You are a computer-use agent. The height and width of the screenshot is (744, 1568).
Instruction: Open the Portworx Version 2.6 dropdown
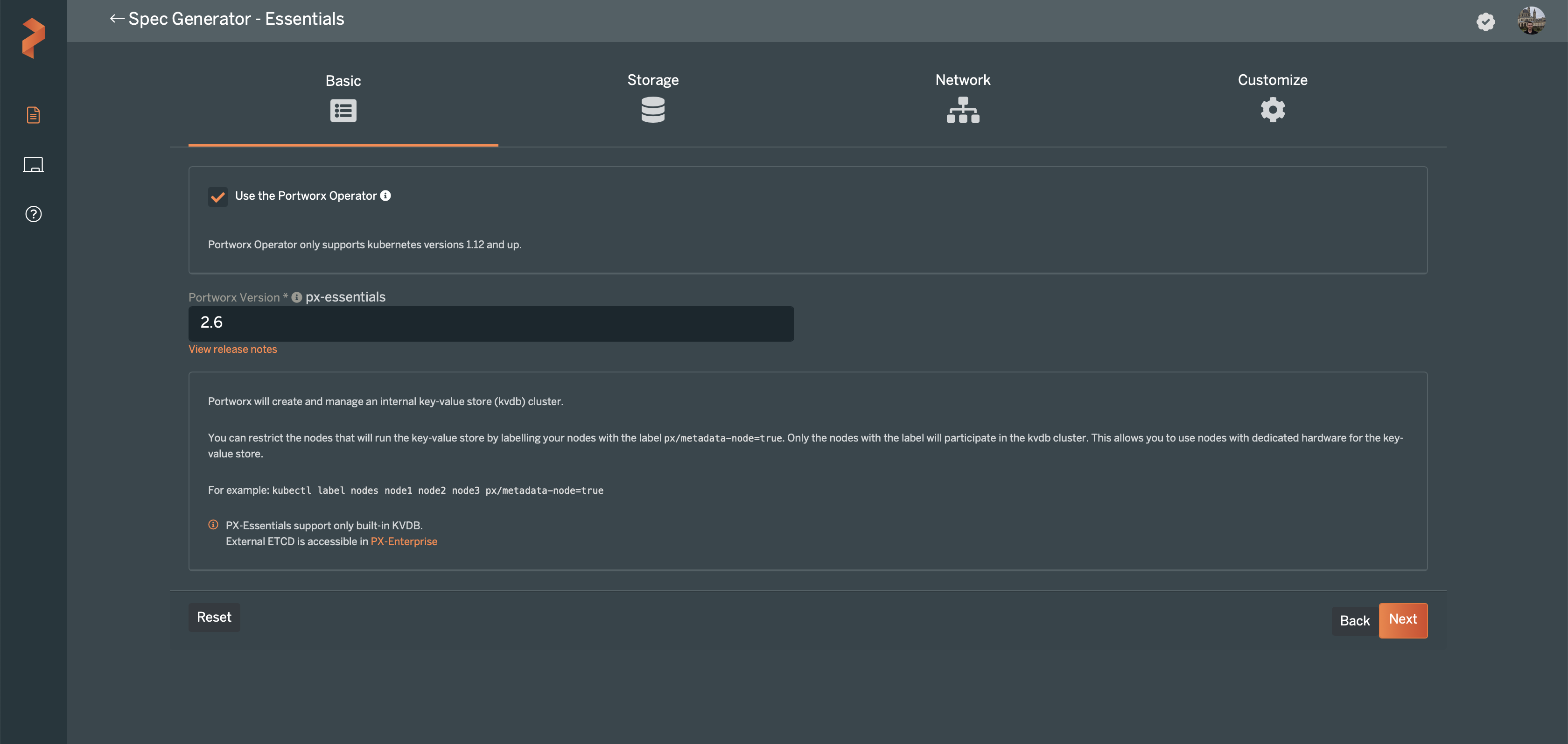(490, 323)
